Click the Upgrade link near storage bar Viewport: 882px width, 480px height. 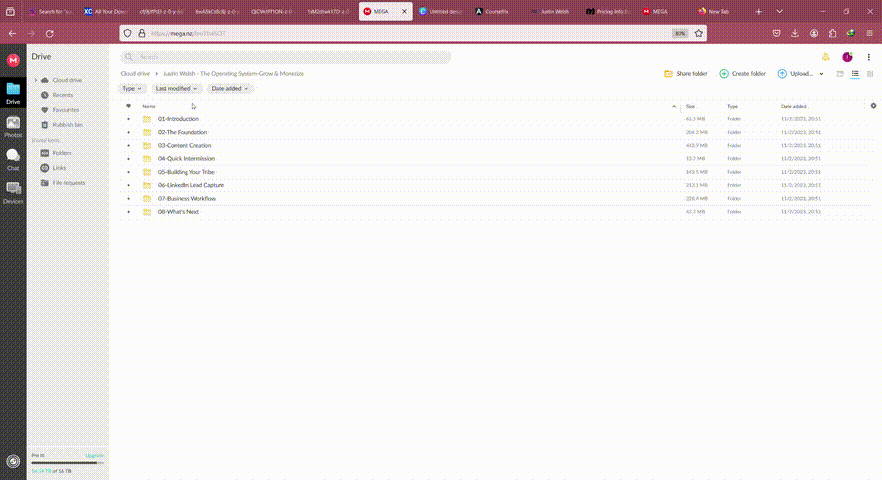(94, 455)
